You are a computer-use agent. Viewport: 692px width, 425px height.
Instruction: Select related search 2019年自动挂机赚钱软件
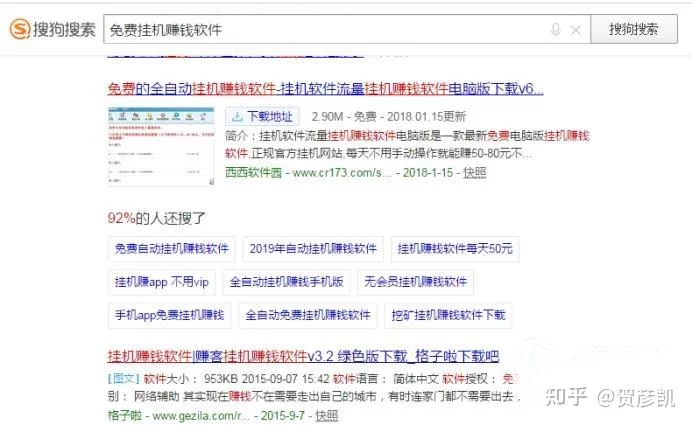tap(313, 248)
